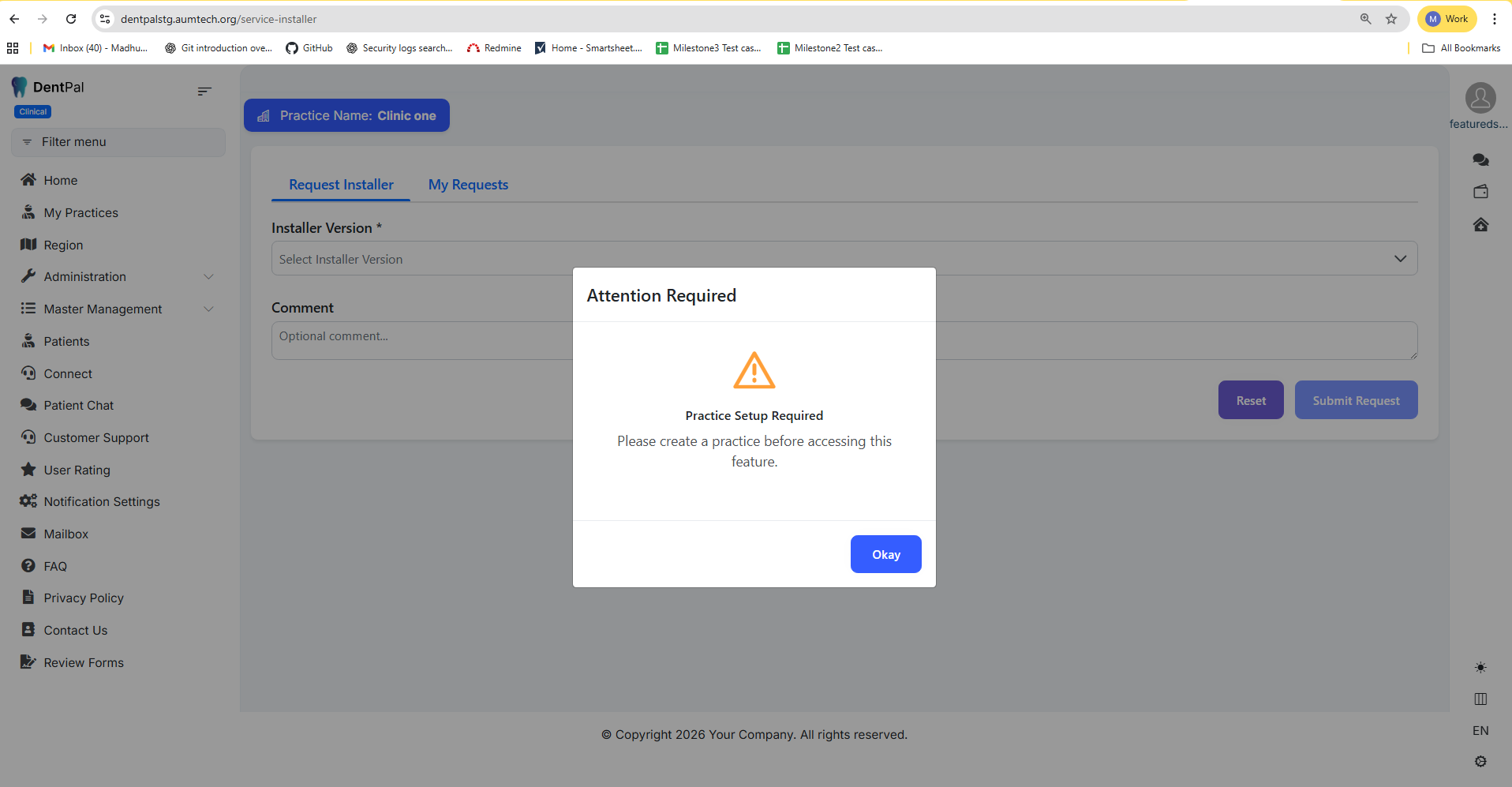Switch to the My Requests tab
This screenshot has height=787, width=1512.
468,185
